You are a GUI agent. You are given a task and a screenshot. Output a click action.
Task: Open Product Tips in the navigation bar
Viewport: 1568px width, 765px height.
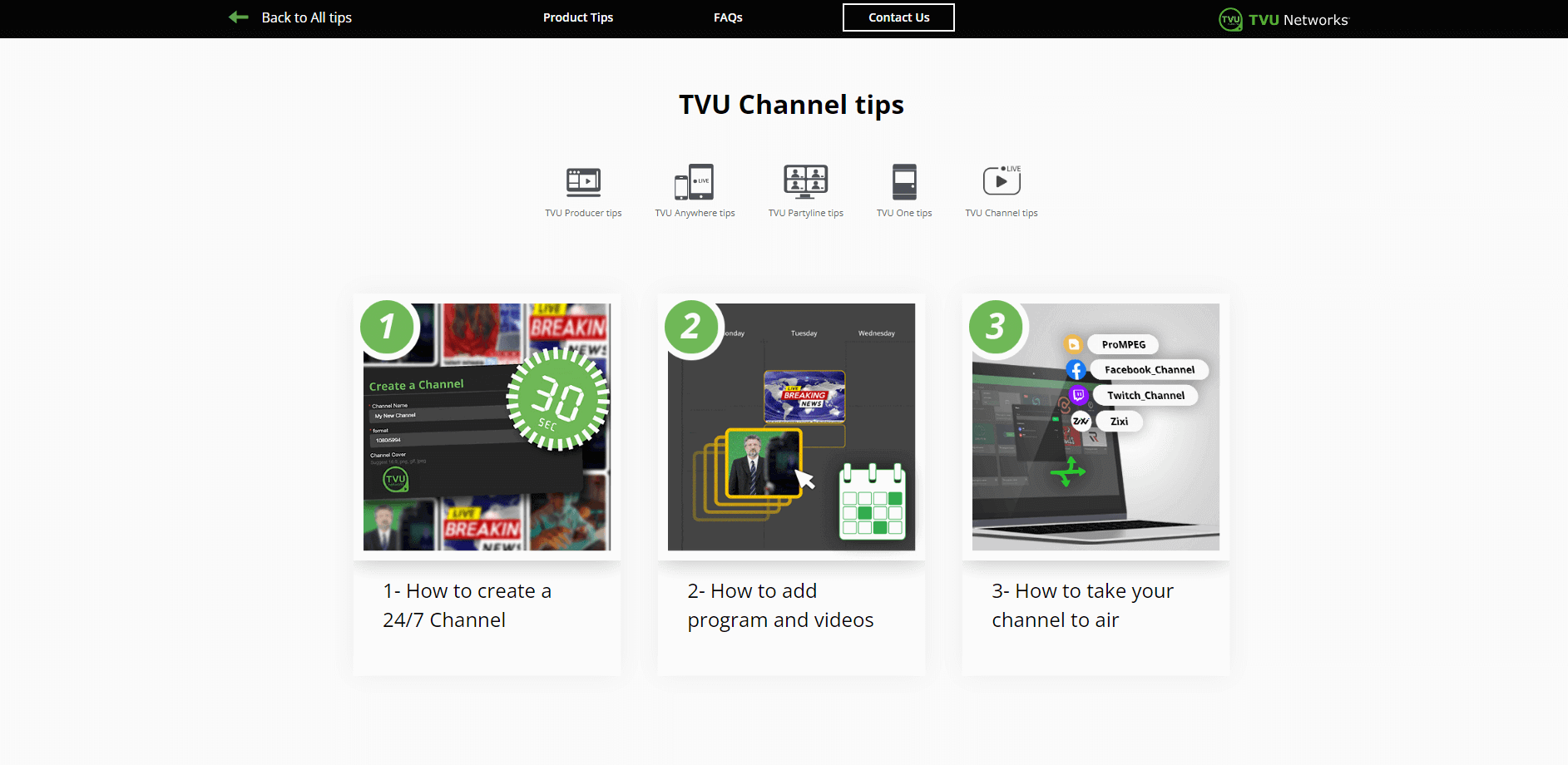coord(577,17)
